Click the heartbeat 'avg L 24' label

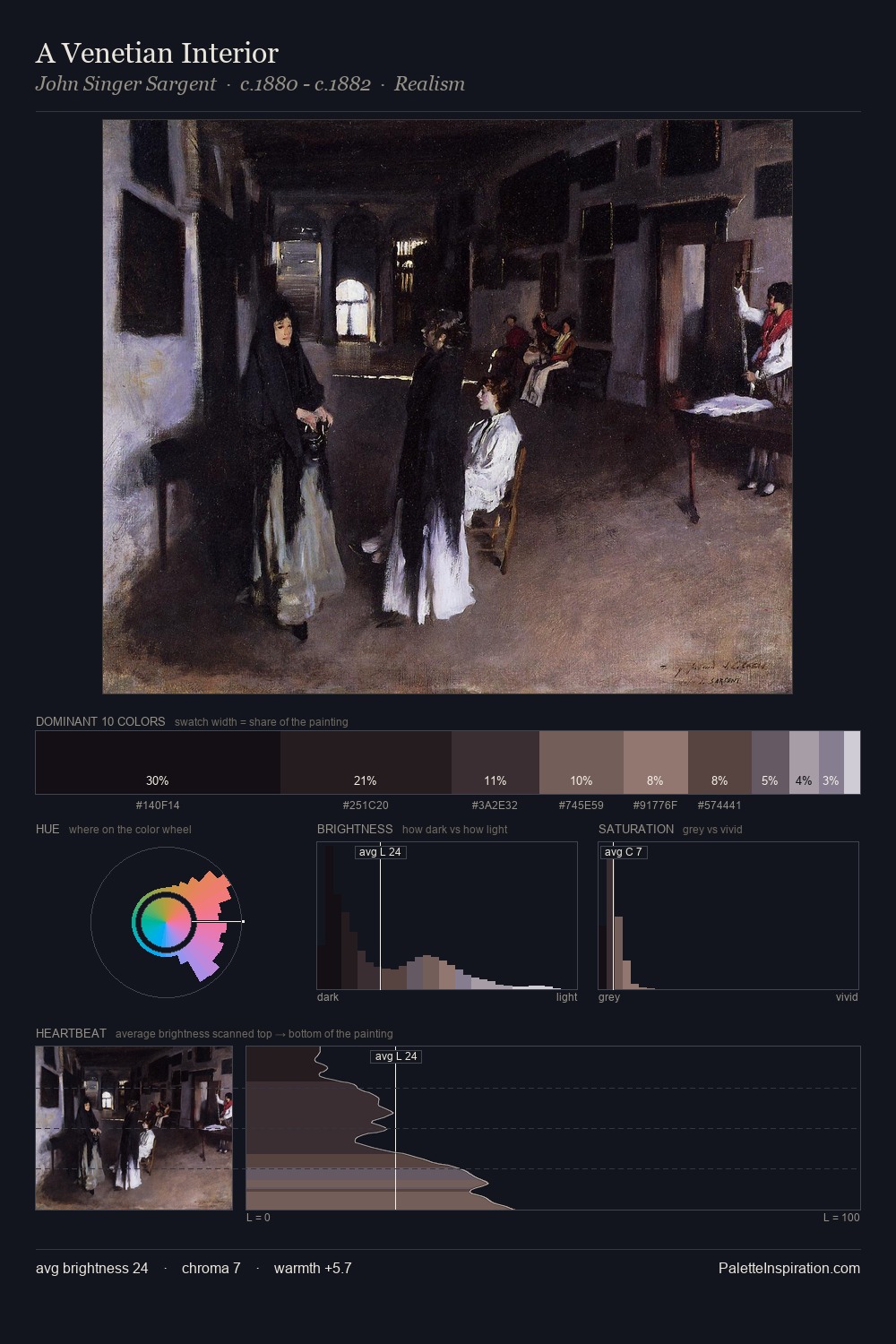coord(395,1056)
